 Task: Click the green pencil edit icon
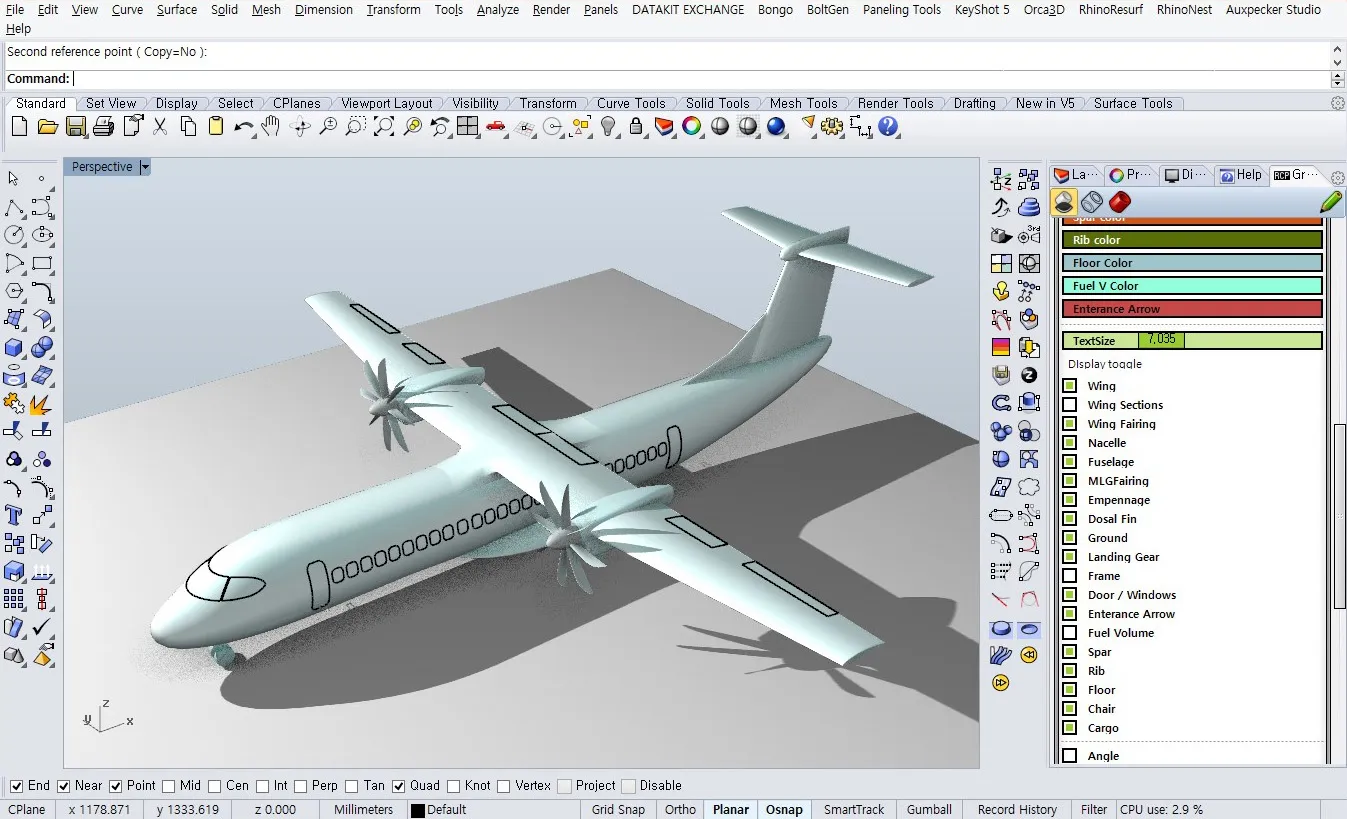tap(1330, 202)
